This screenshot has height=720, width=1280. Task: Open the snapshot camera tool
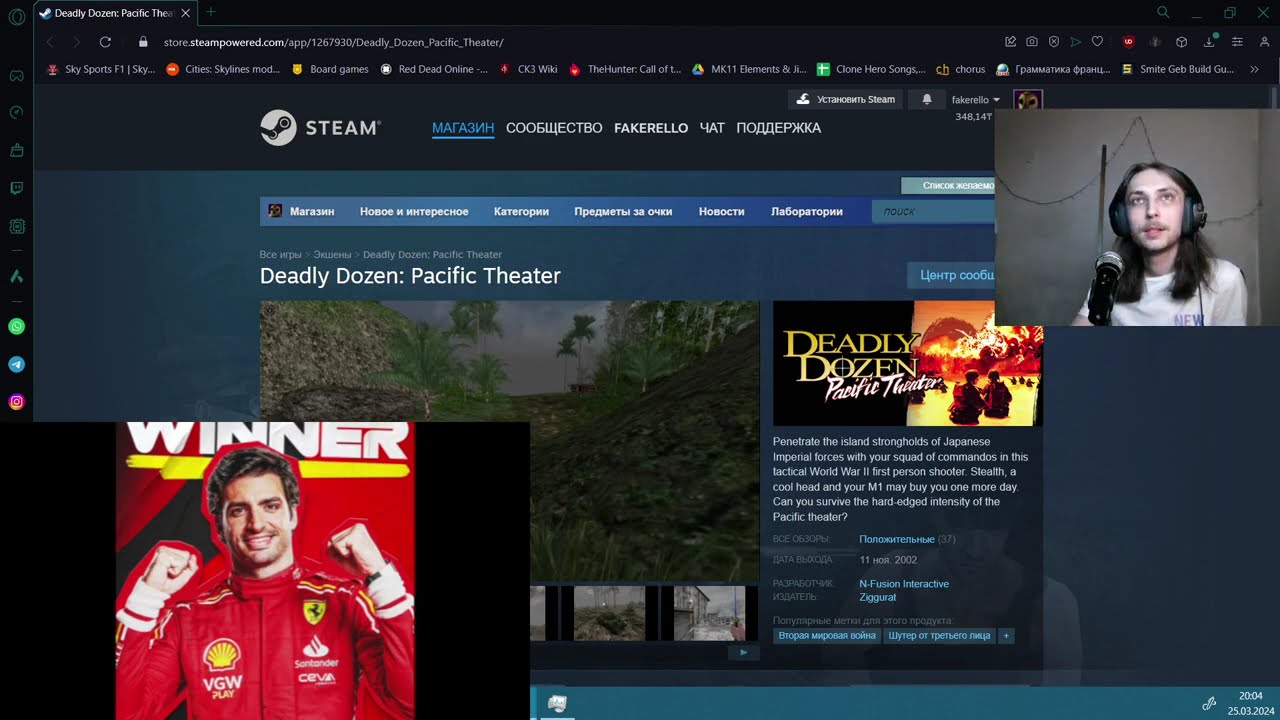pos(1032,42)
